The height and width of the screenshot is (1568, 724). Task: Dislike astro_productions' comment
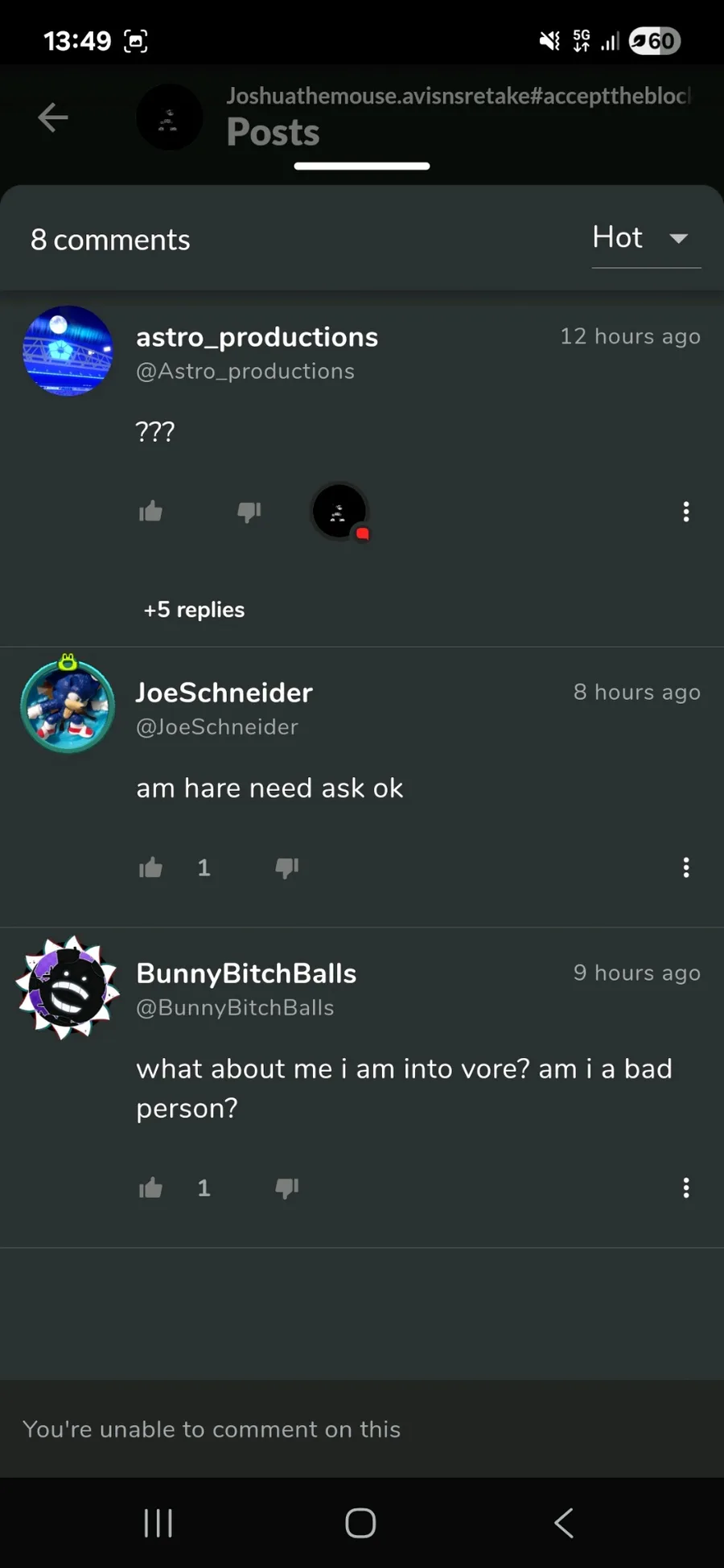click(x=249, y=512)
